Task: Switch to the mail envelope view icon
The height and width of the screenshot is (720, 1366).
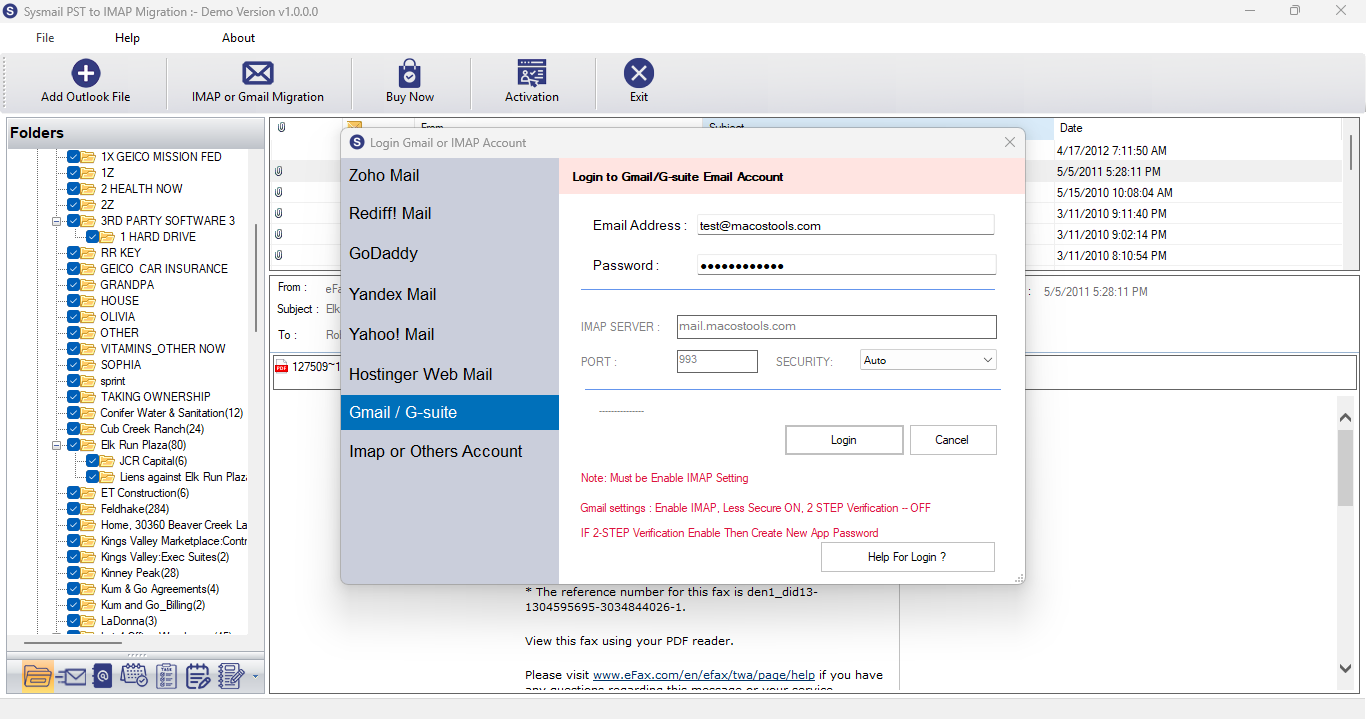Action: (71, 677)
